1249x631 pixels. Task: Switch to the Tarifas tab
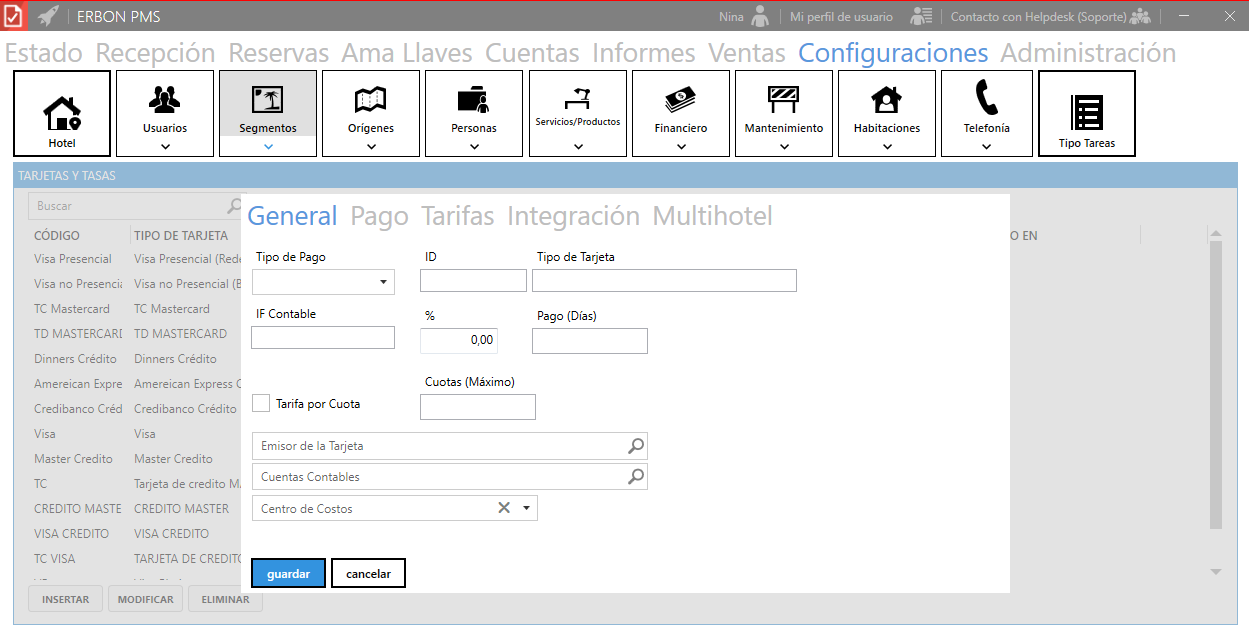click(x=457, y=216)
